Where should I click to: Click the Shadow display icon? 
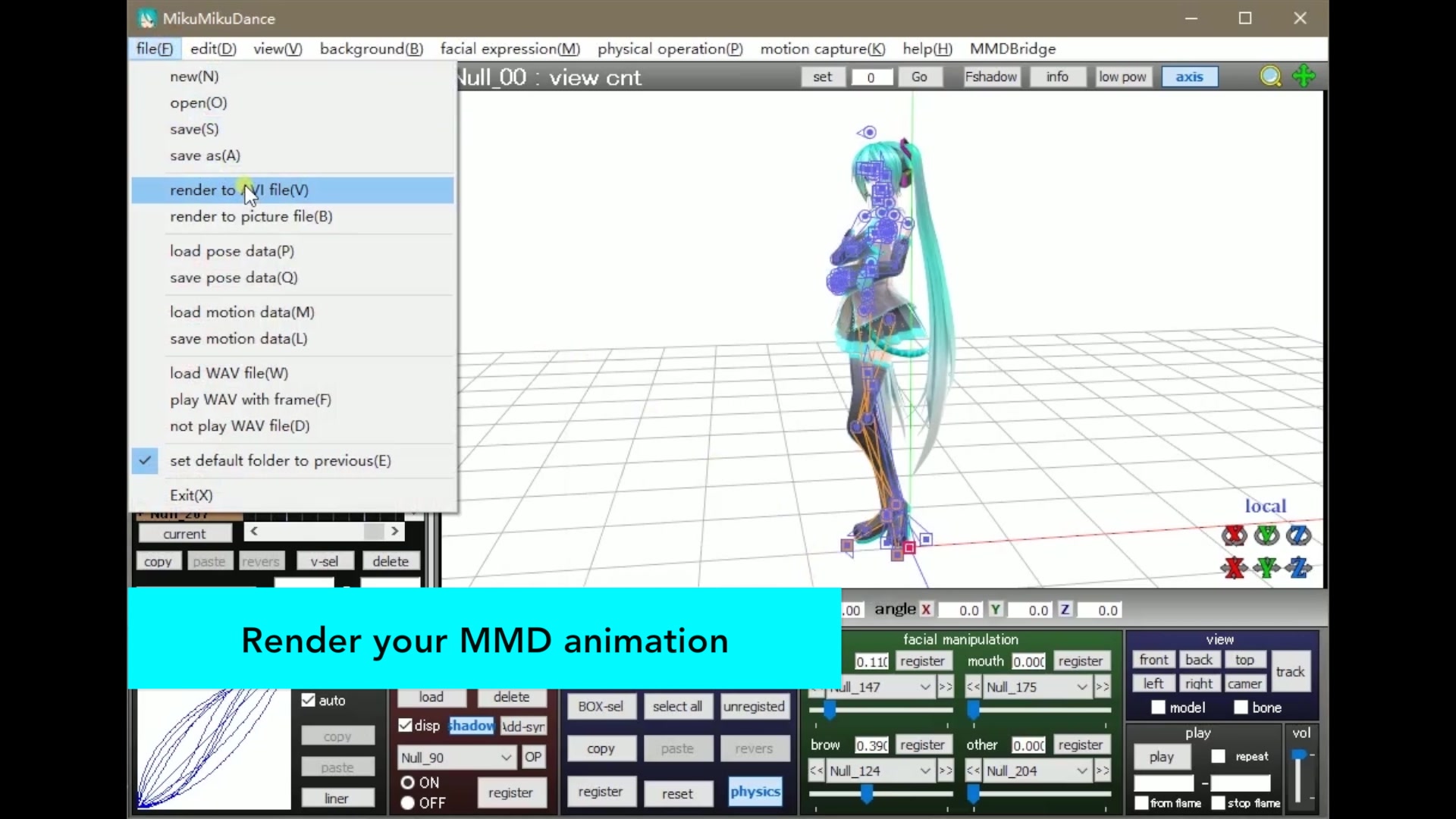point(471,725)
